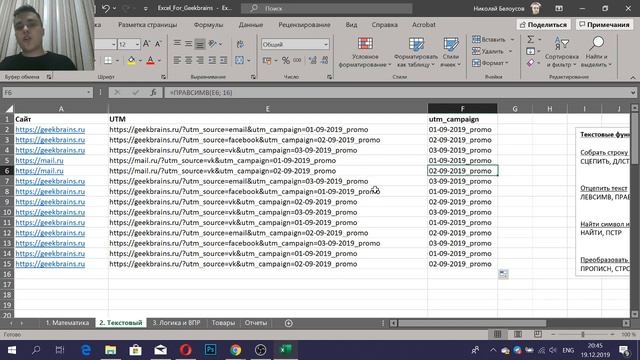
Task: Apply comma style number format
Action: (x=297, y=60)
